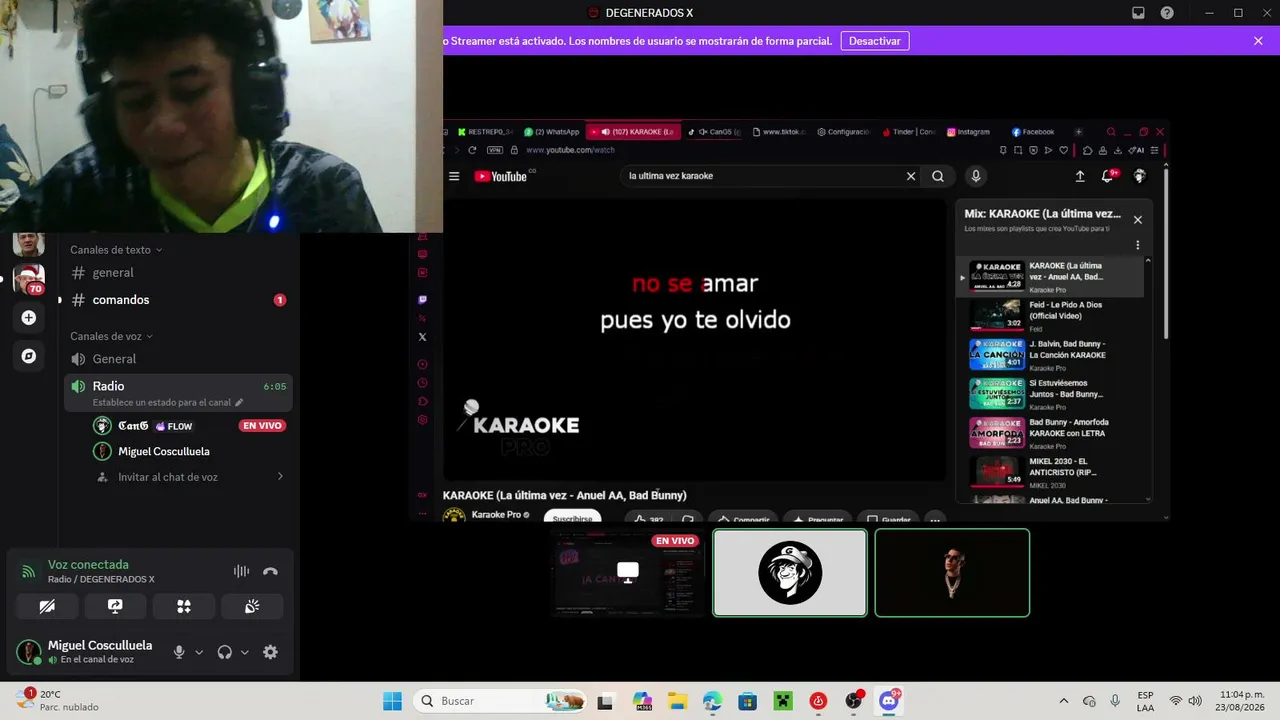Close the Mix KARAOKE playlist panel

(x=1137, y=219)
